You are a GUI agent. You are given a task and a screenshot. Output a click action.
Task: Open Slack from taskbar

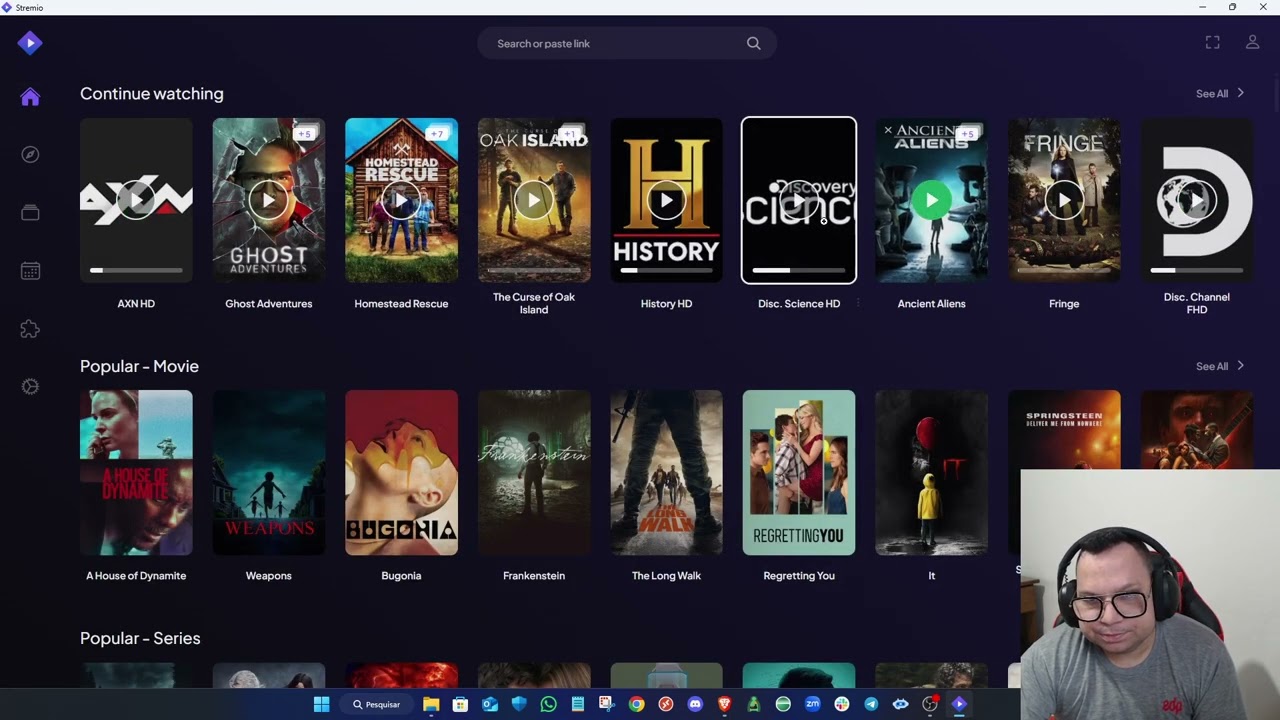click(x=842, y=704)
